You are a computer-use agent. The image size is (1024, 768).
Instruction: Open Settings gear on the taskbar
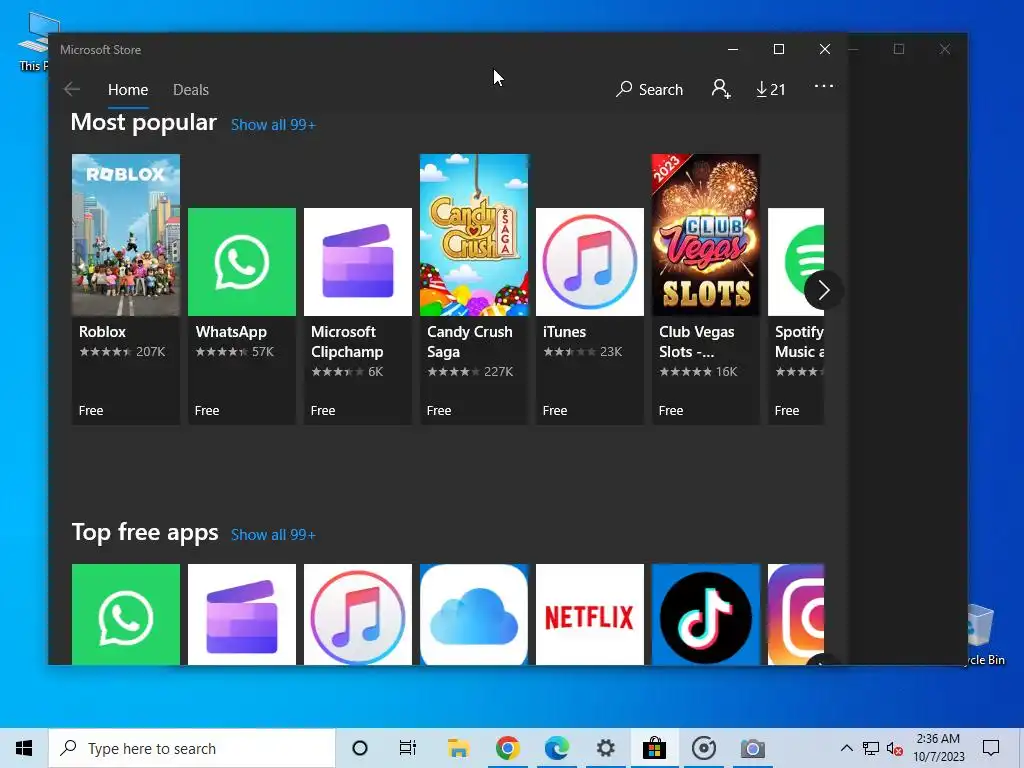pyautogui.click(x=605, y=748)
